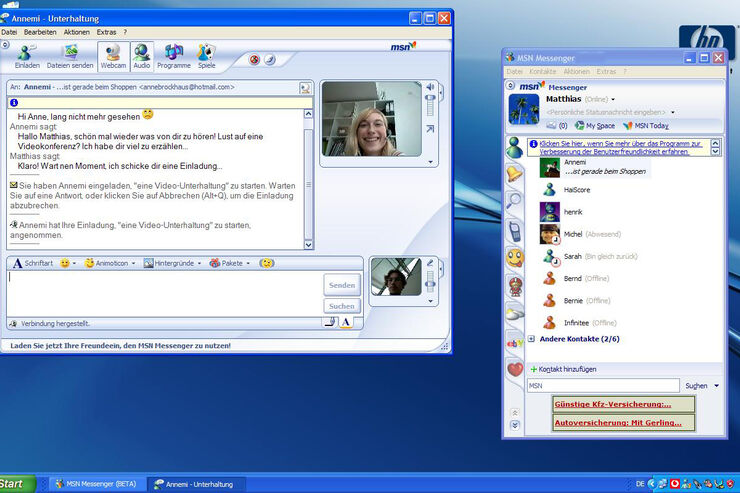
Task: Click the Dateien senden icon
Action: 70,56
